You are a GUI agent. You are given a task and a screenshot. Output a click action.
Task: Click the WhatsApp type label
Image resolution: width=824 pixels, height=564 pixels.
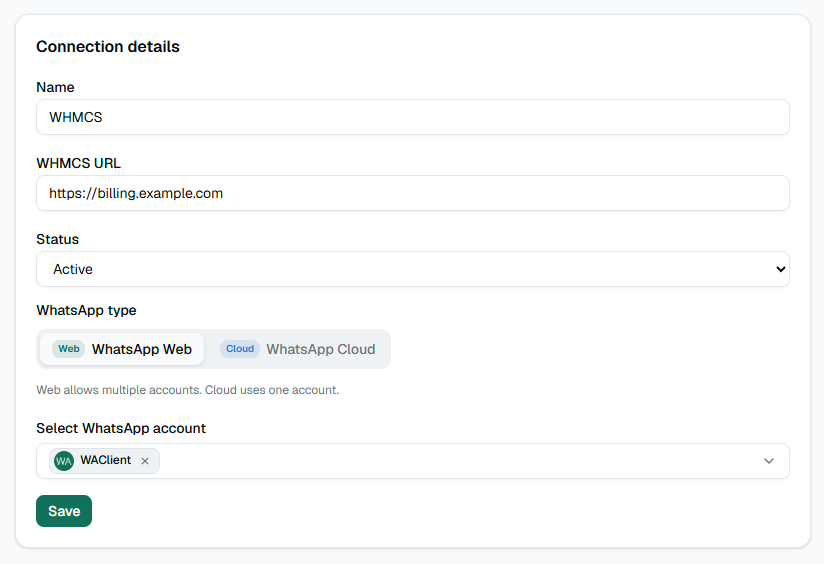pyautogui.click(x=86, y=311)
